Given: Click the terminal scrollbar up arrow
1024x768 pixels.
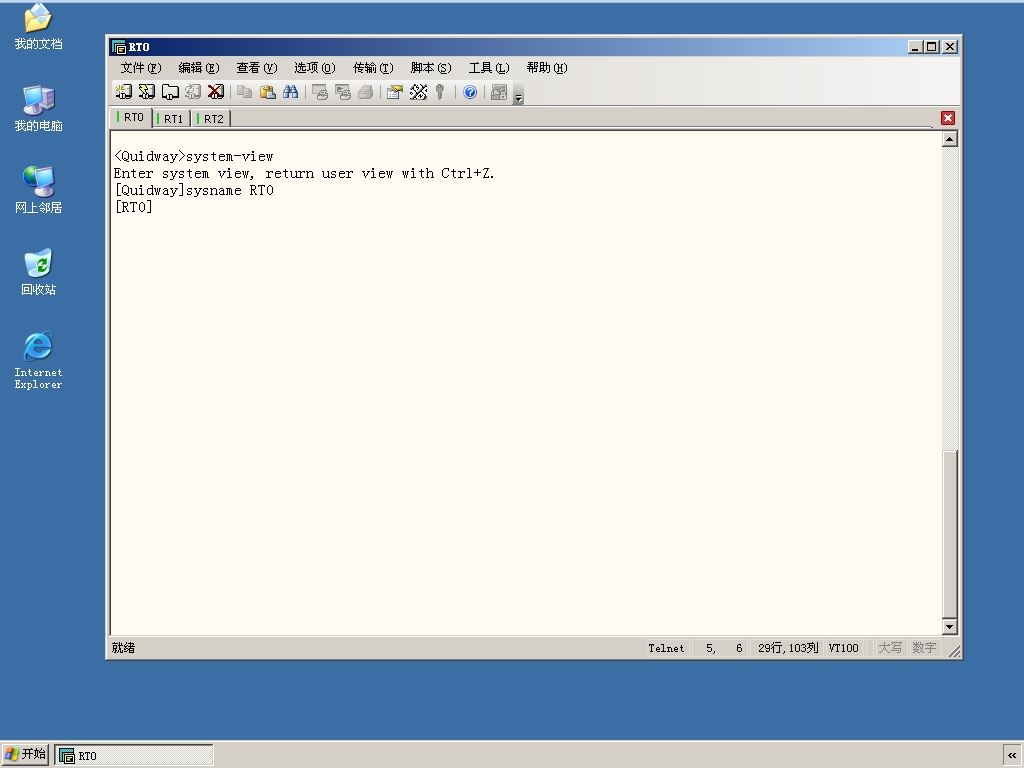Looking at the screenshot, I should 950,139.
